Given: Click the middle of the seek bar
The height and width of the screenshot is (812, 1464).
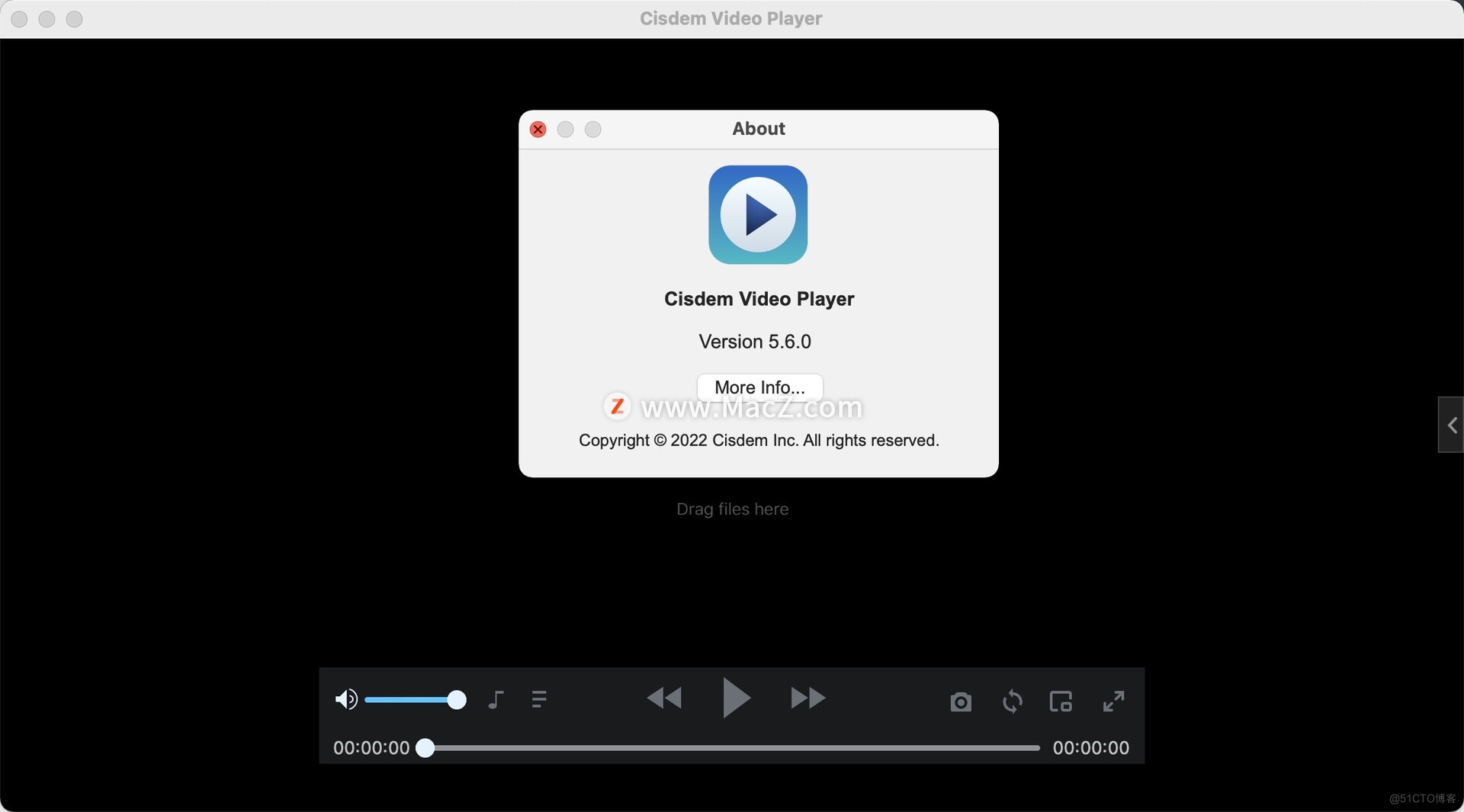Looking at the screenshot, I should (x=732, y=748).
